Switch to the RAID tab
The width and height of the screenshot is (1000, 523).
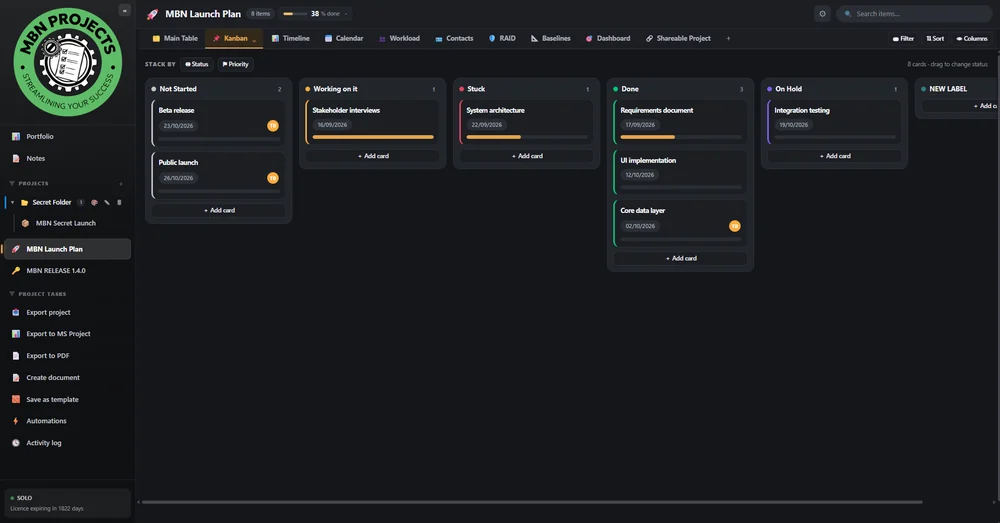click(x=502, y=38)
